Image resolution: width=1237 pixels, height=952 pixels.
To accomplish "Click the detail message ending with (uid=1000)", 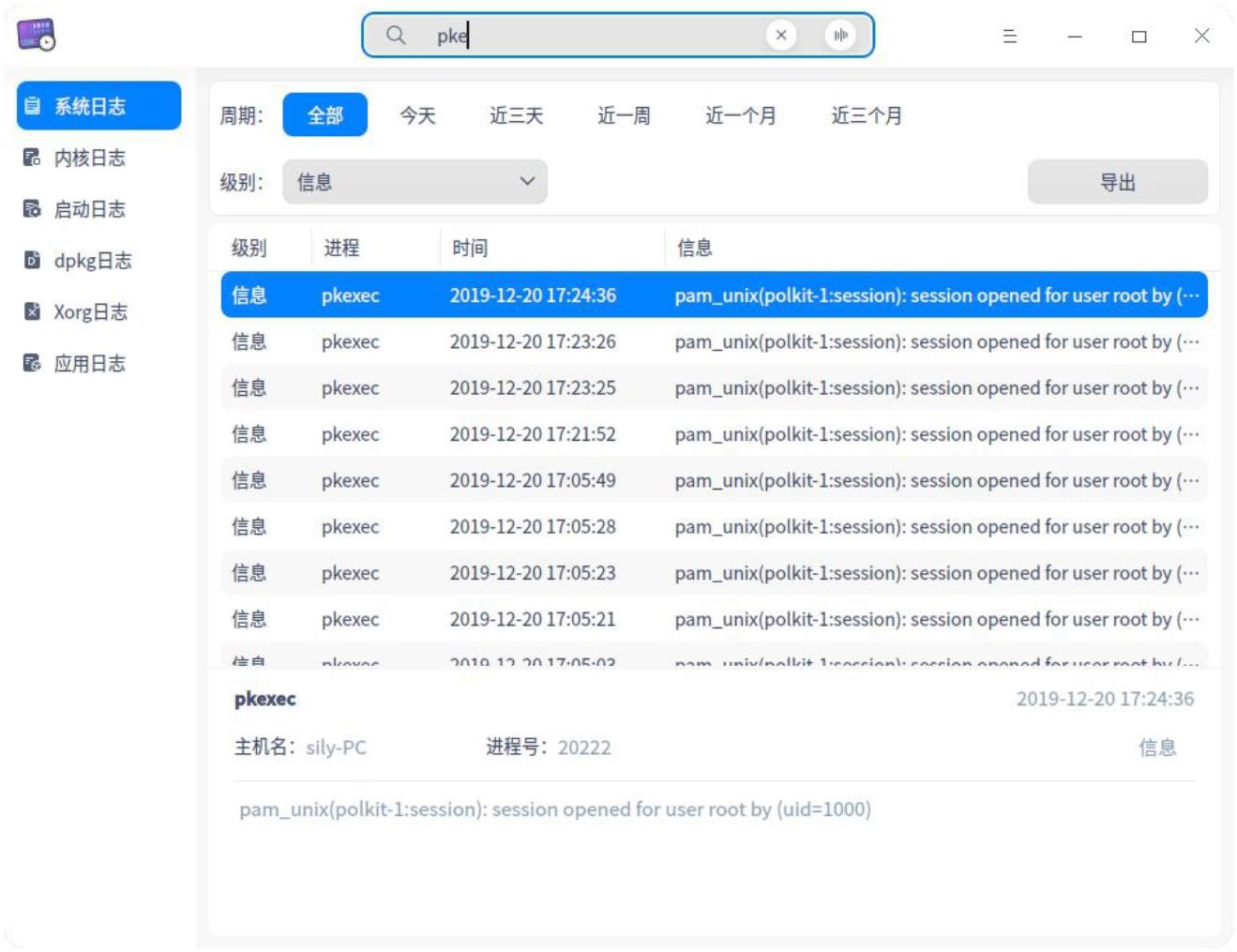I will (555, 809).
